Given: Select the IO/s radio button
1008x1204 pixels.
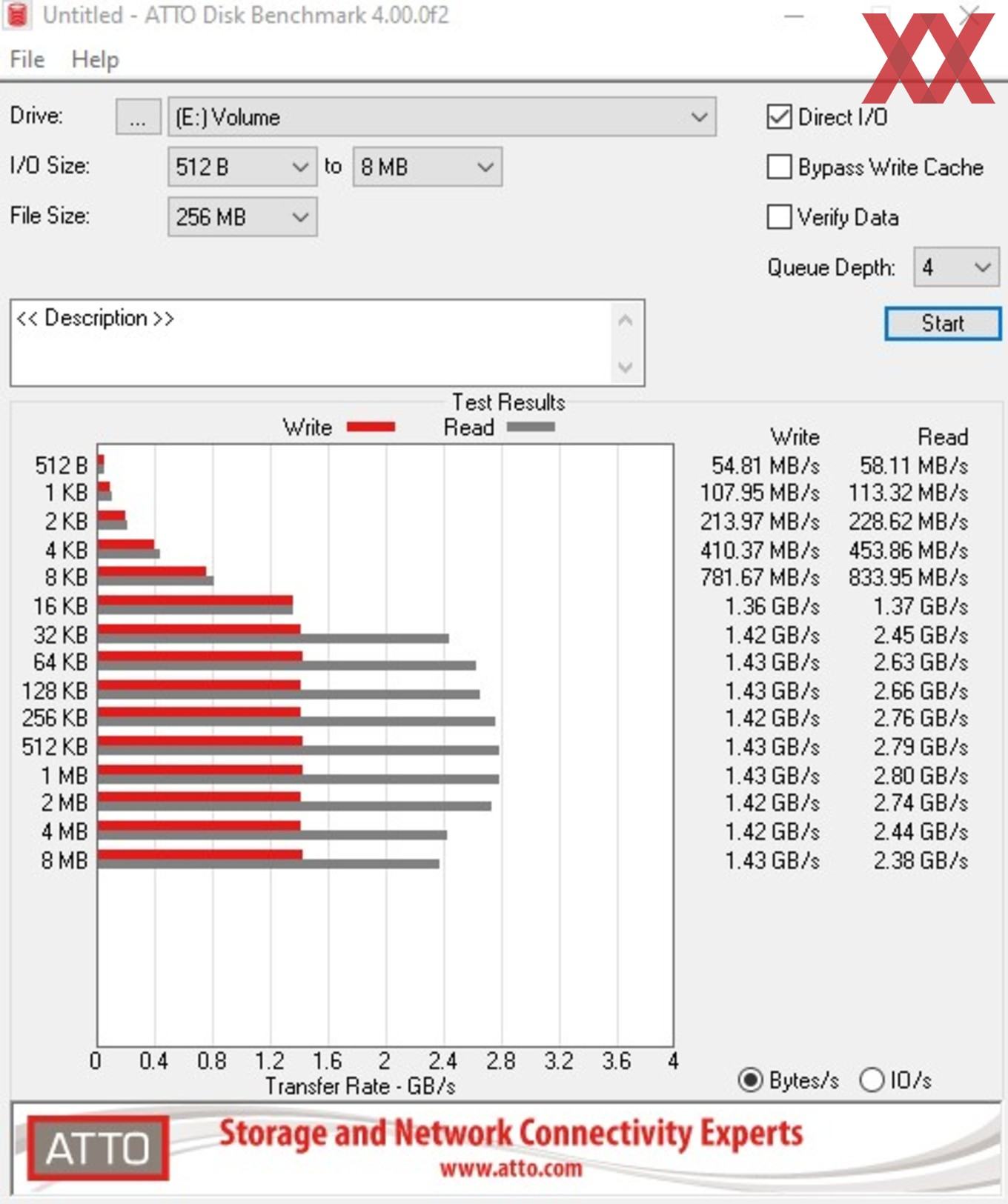Looking at the screenshot, I should (872, 1080).
